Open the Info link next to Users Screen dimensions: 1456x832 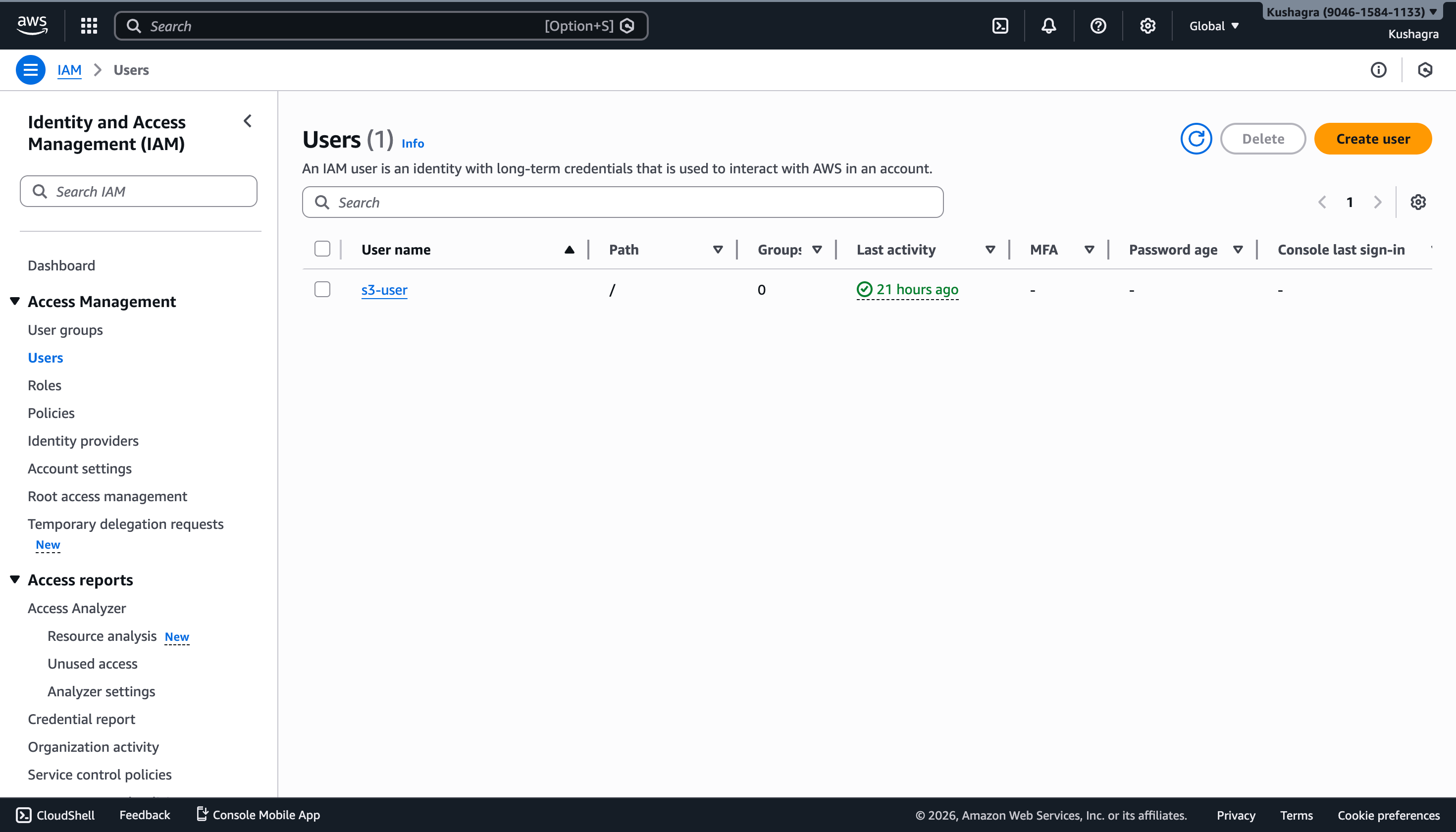[413, 144]
